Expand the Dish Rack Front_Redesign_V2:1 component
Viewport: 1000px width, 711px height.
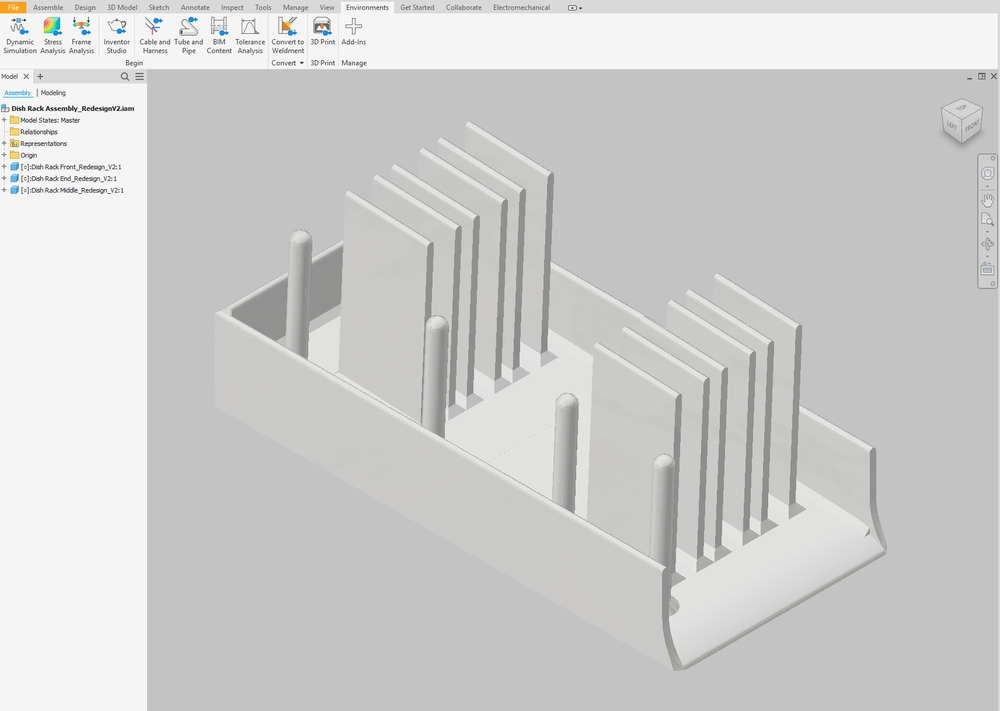coord(4,166)
